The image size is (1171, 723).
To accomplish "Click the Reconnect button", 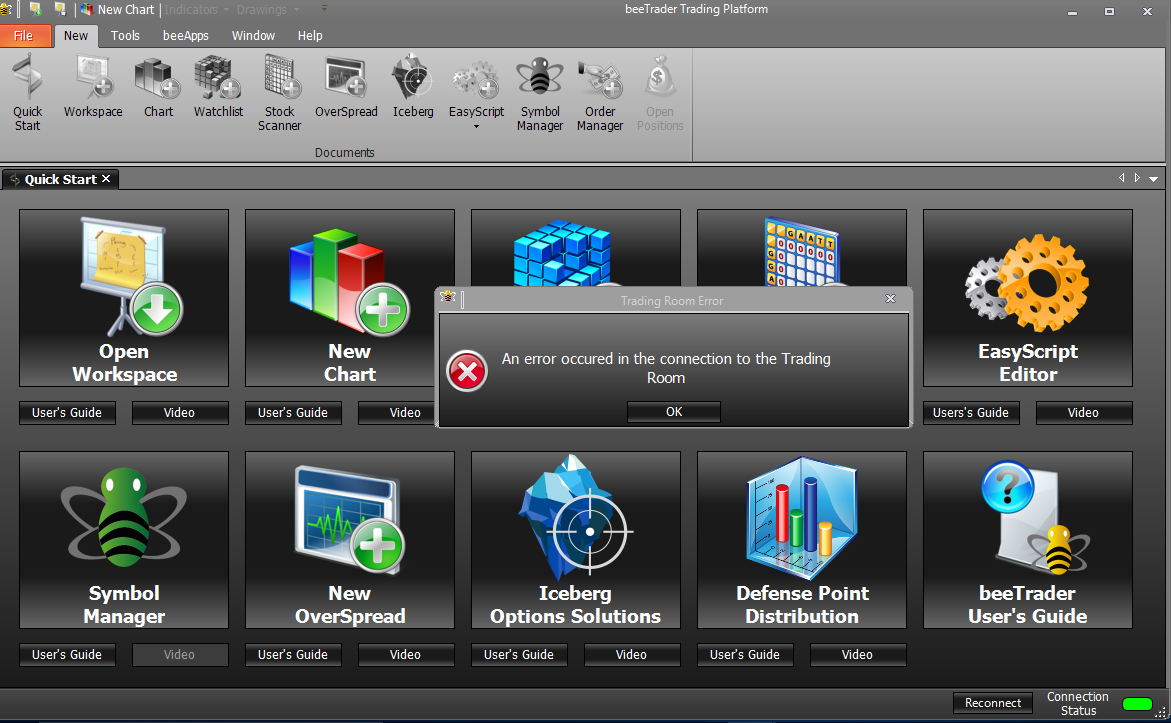I will click(993, 703).
